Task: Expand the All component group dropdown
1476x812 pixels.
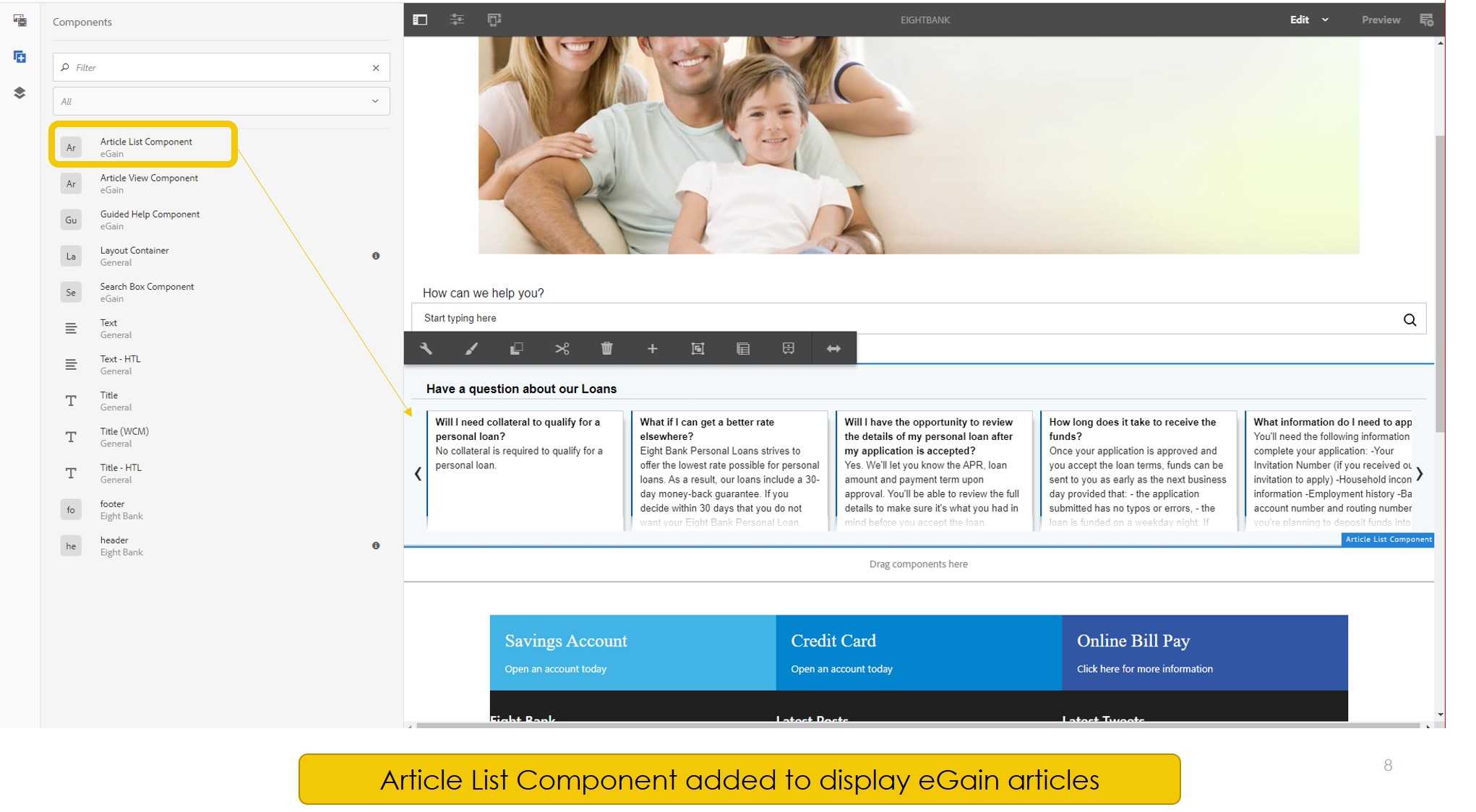Action: (375, 101)
